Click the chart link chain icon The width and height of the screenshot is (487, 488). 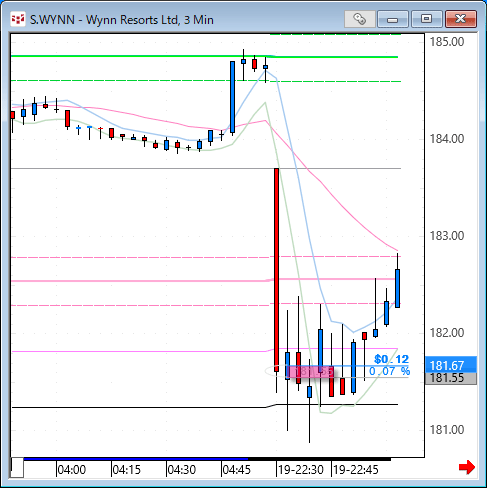(x=359, y=19)
